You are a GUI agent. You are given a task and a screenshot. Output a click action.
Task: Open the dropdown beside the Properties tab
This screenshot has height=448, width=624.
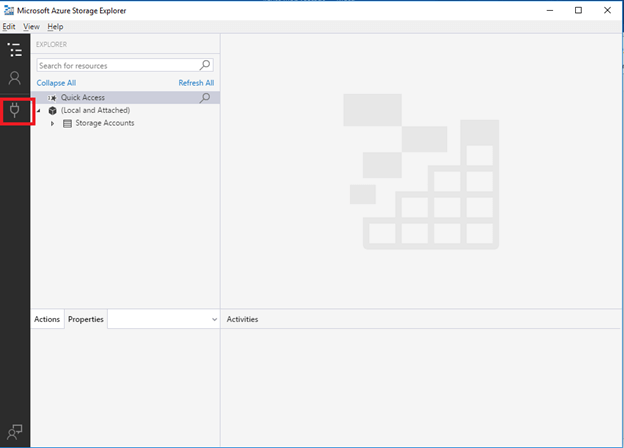[x=214, y=319]
